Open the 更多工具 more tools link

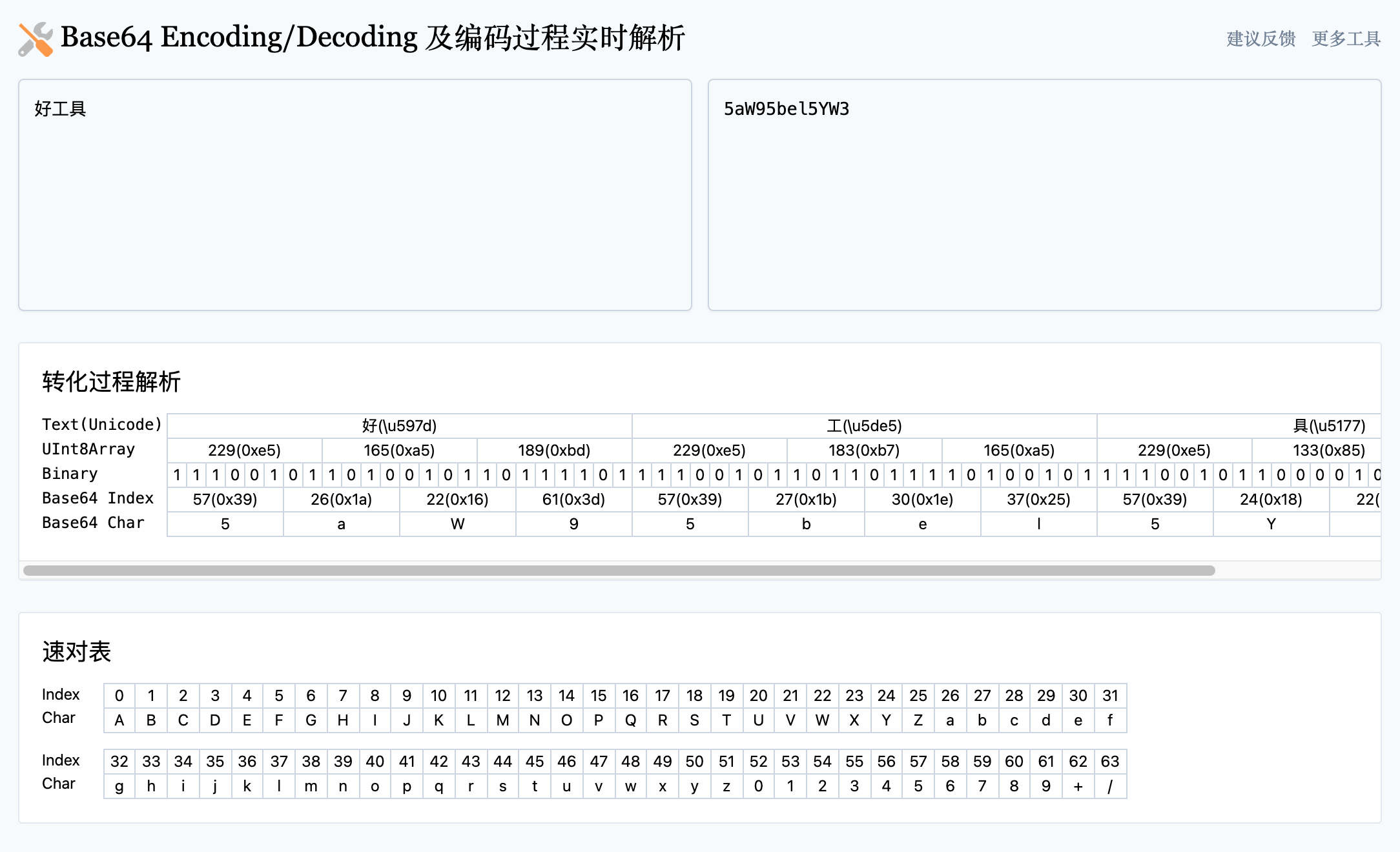[1346, 39]
